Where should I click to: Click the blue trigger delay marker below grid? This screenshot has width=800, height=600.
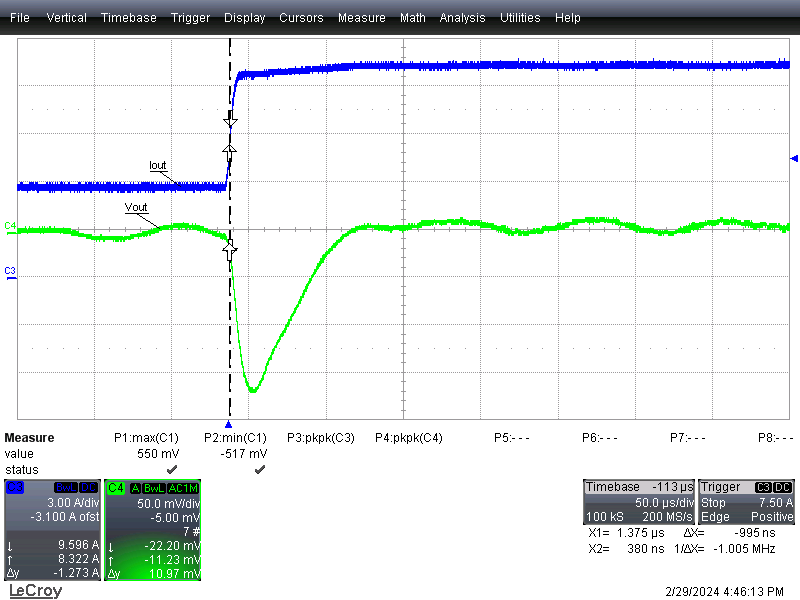click(x=229, y=425)
